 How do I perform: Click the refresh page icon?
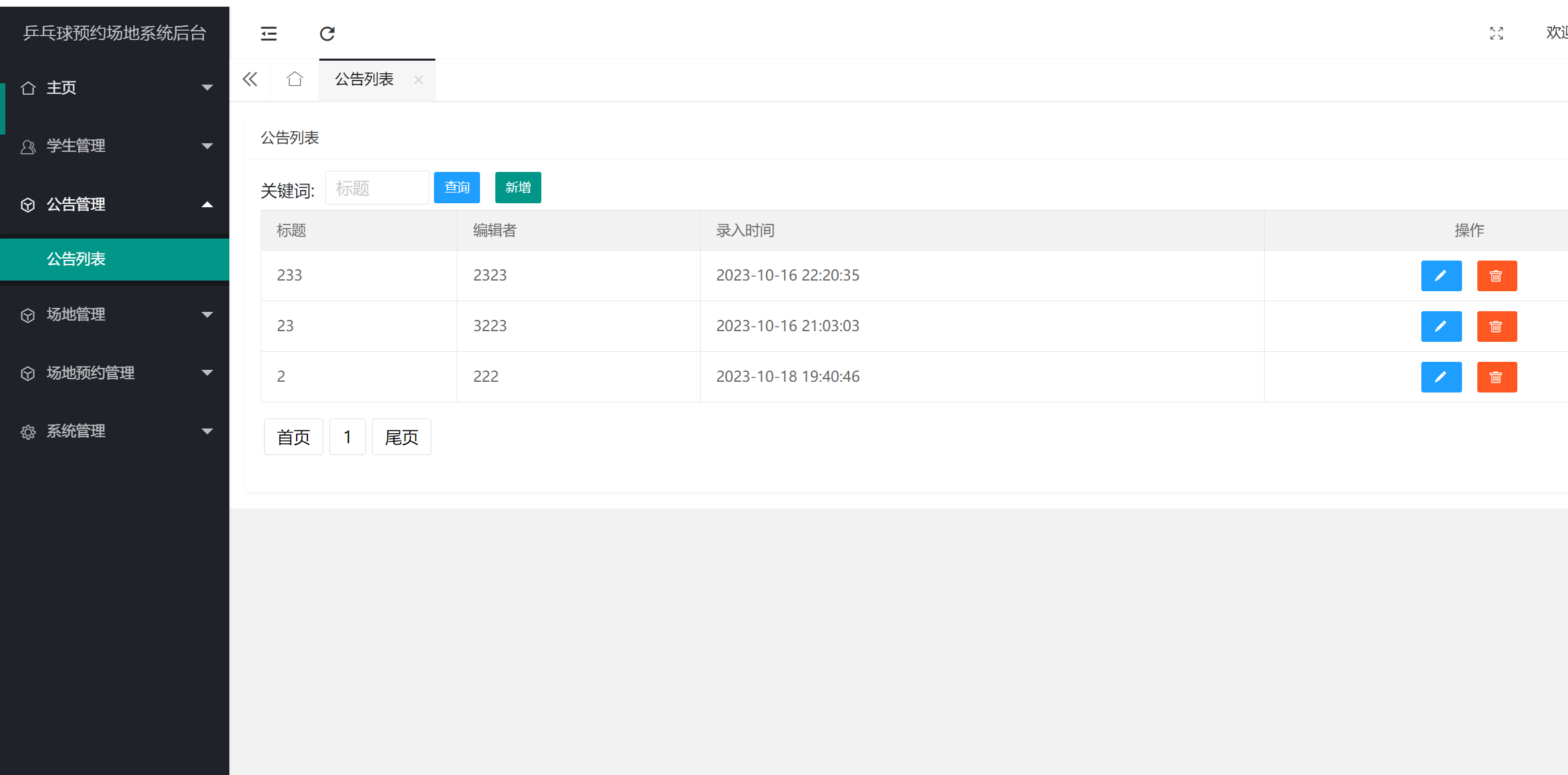point(327,33)
